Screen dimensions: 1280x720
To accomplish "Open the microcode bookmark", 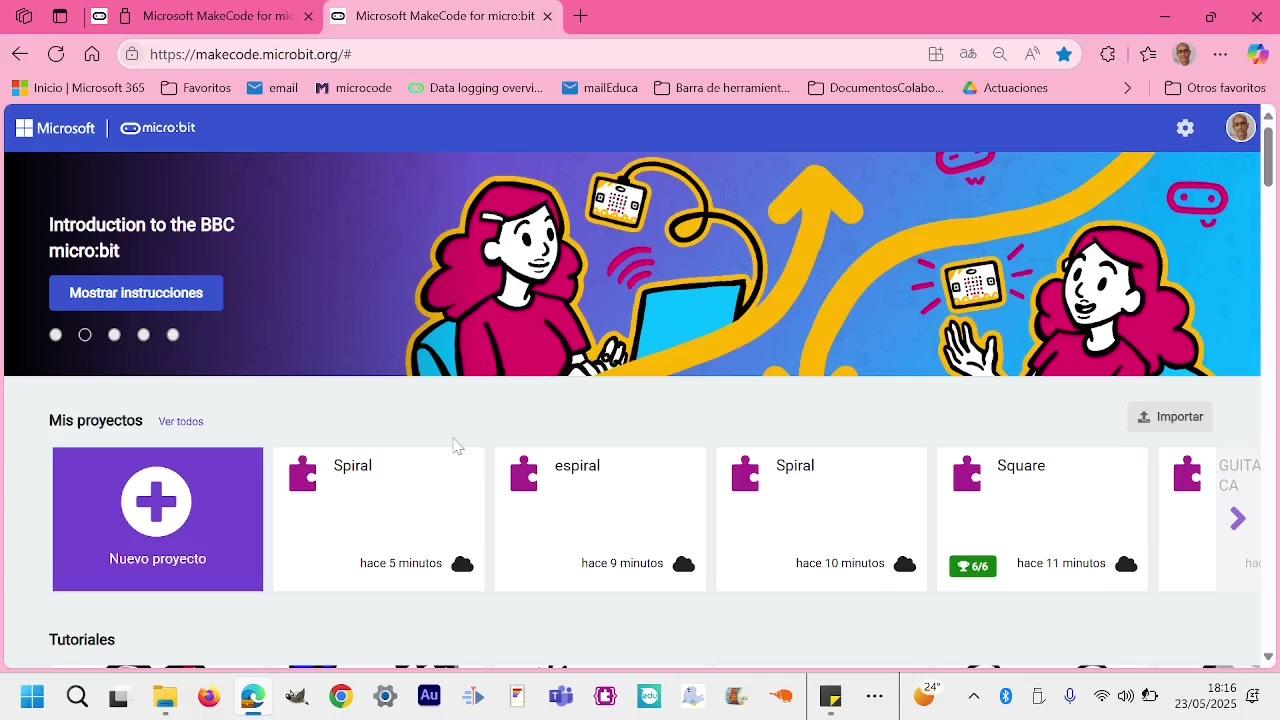I will pyautogui.click(x=353, y=88).
